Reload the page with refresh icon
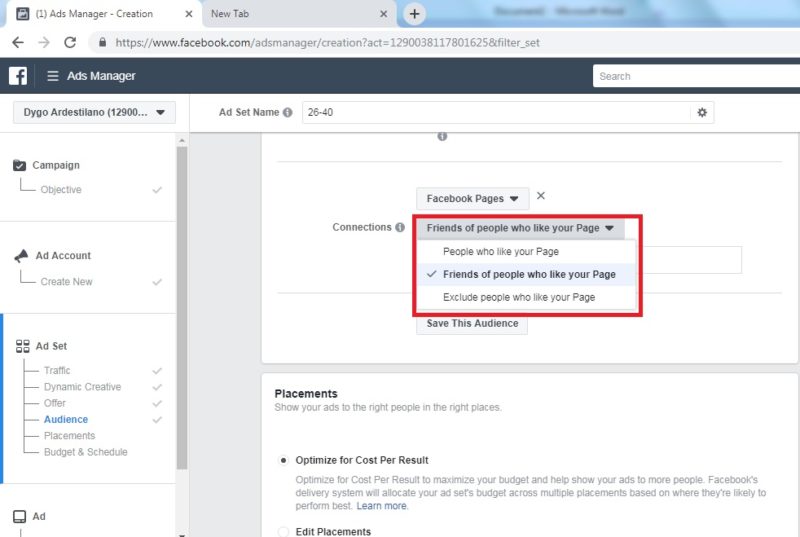The height and width of the screenshot is (537, 800). (70, 42)
